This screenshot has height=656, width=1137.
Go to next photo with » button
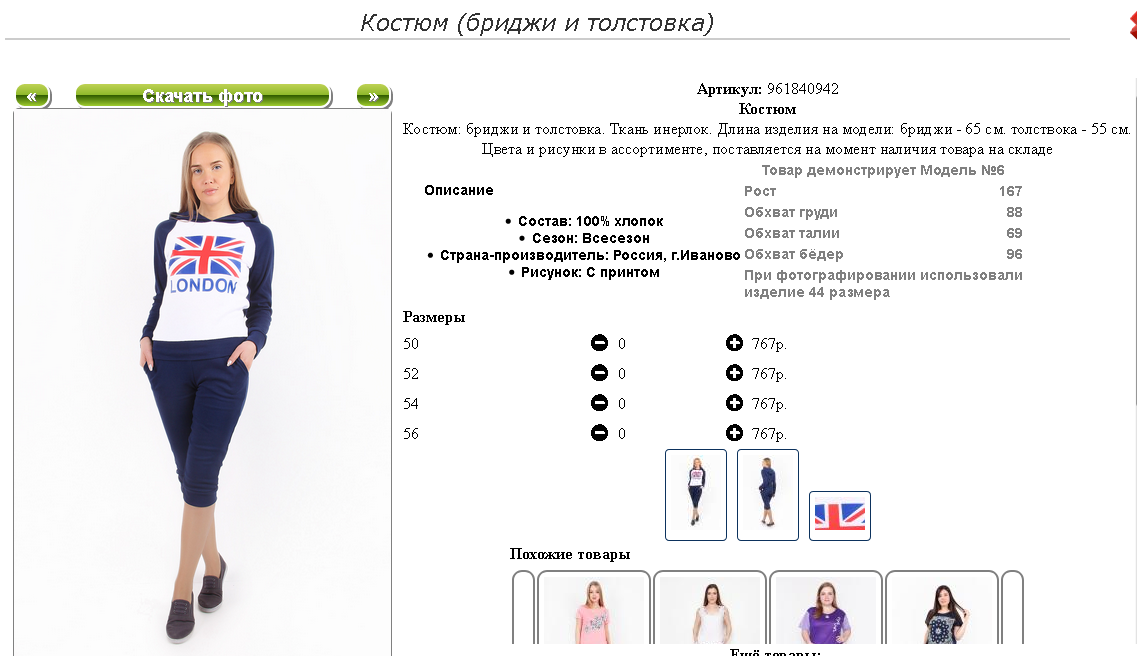pyautogui.click(x=373, y=96)
